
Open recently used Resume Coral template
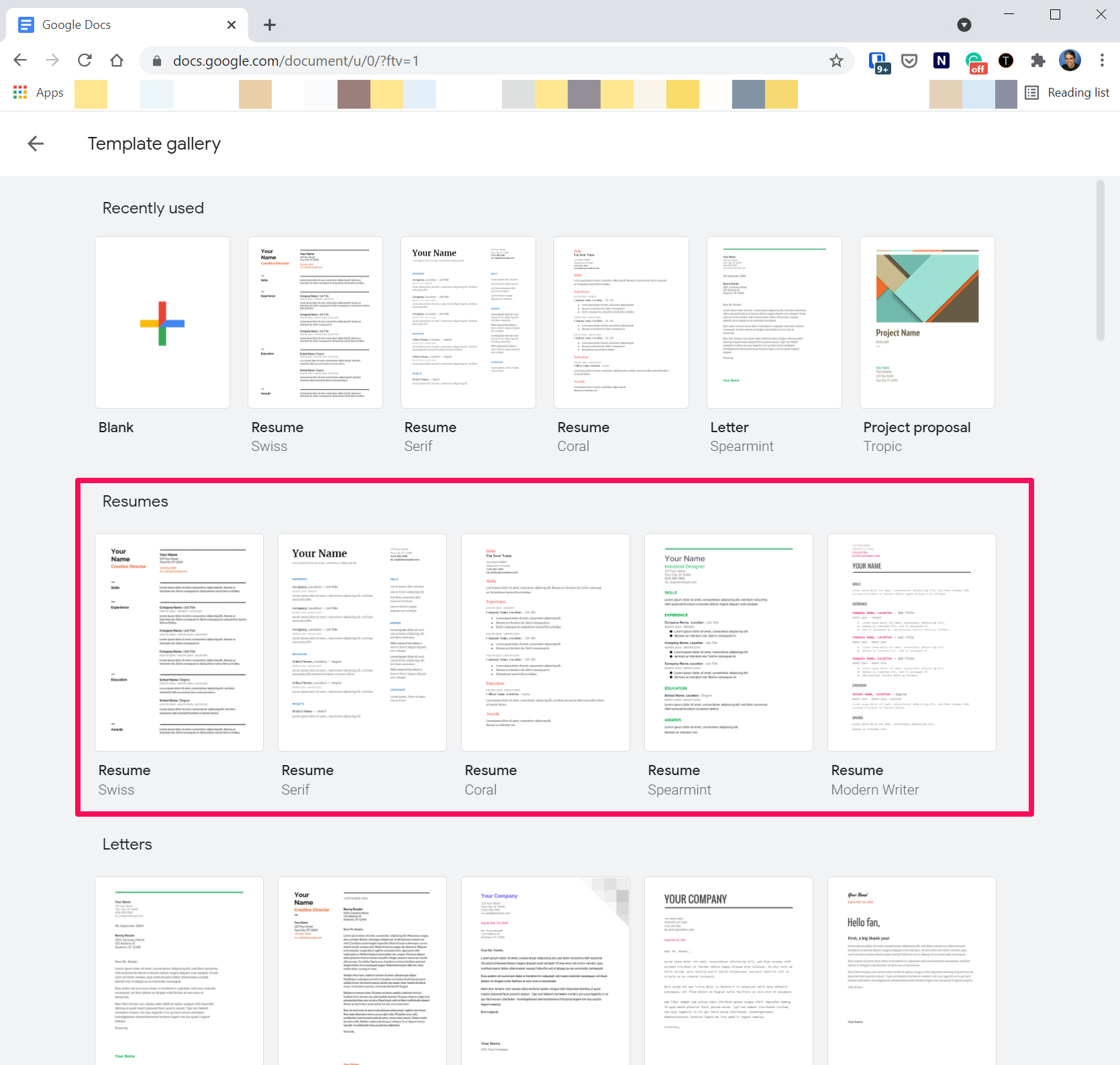click(621, 323)
